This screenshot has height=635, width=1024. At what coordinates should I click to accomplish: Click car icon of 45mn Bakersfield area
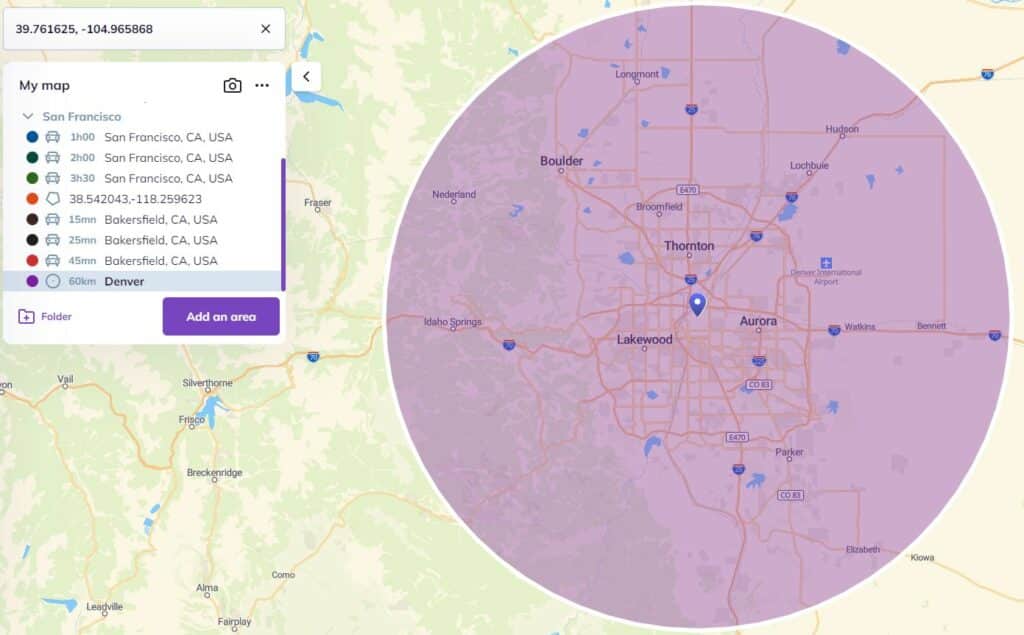coord(53,261)
